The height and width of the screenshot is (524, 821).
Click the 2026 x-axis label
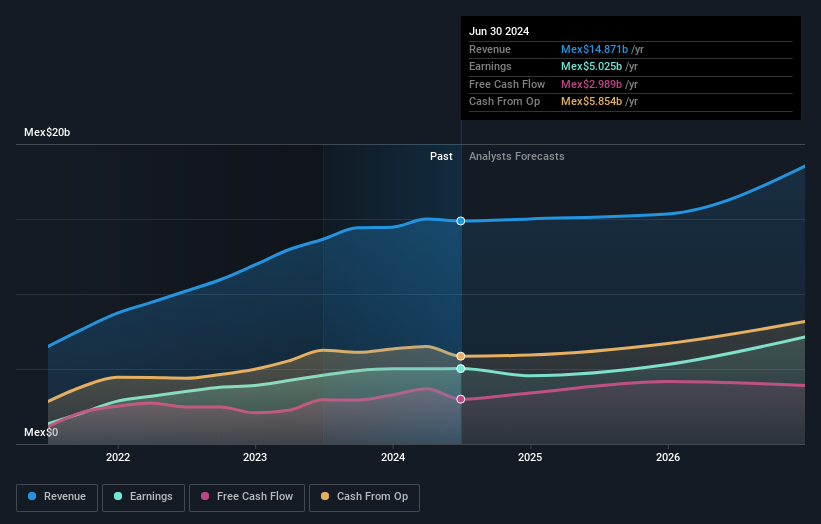point(668,457)
